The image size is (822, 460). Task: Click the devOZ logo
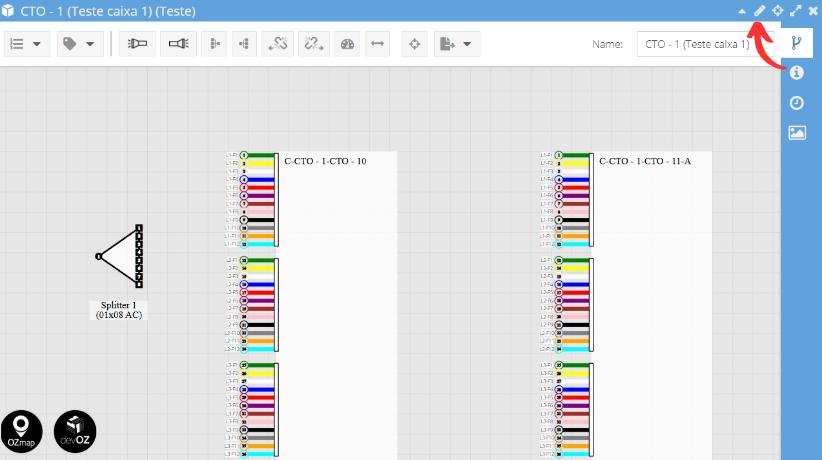[x=75, y=431]
